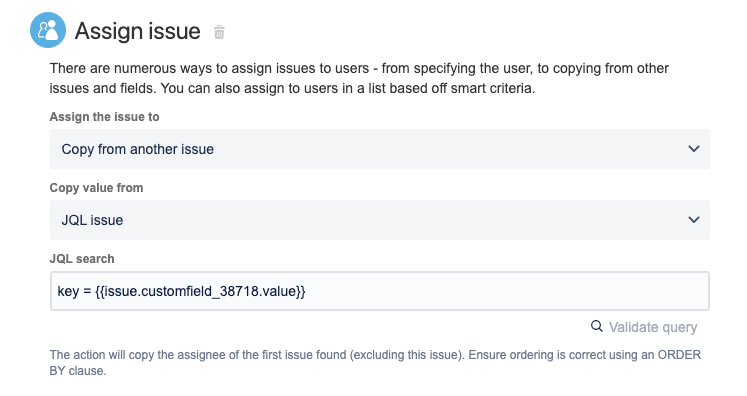Expand the chevron on the JQL issue selector
Image resolution: width=747 pixels, height=396 pixels.
click(694, 220)
